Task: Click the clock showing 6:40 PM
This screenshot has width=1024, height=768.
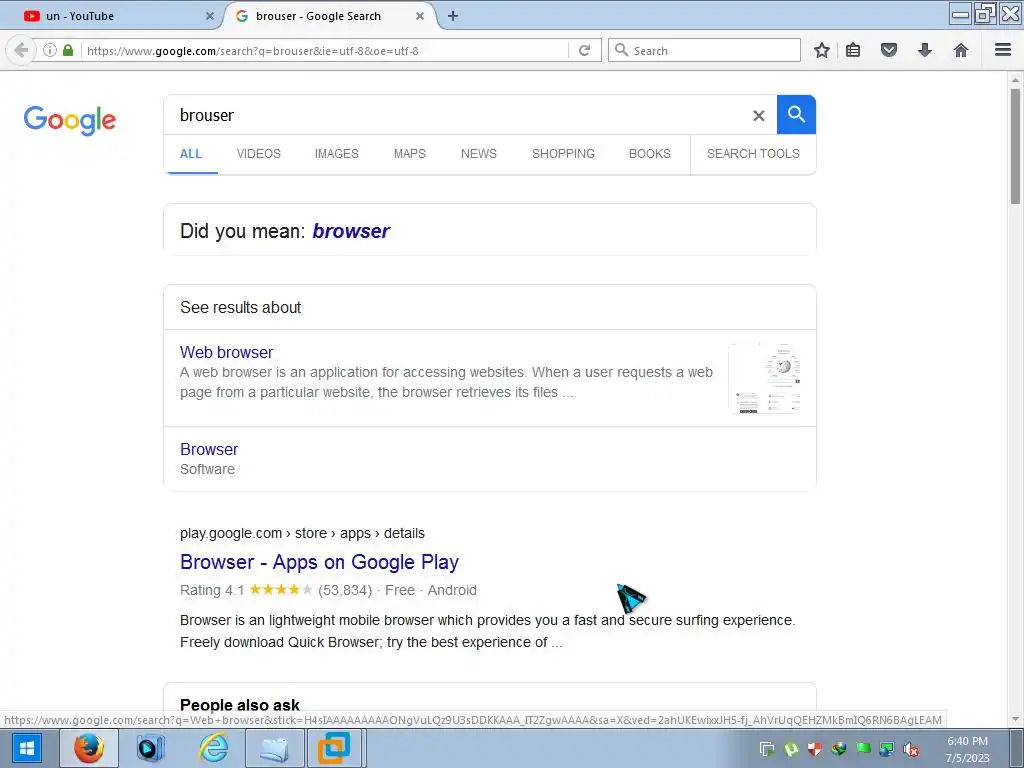Action: pyautogui.click(x=967, y=741)
